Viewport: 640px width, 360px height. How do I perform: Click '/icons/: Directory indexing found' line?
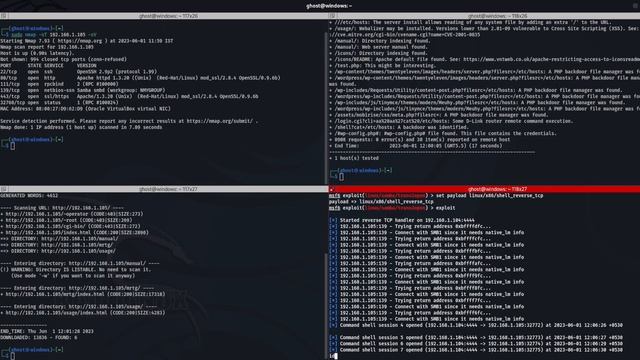[378, 53]
